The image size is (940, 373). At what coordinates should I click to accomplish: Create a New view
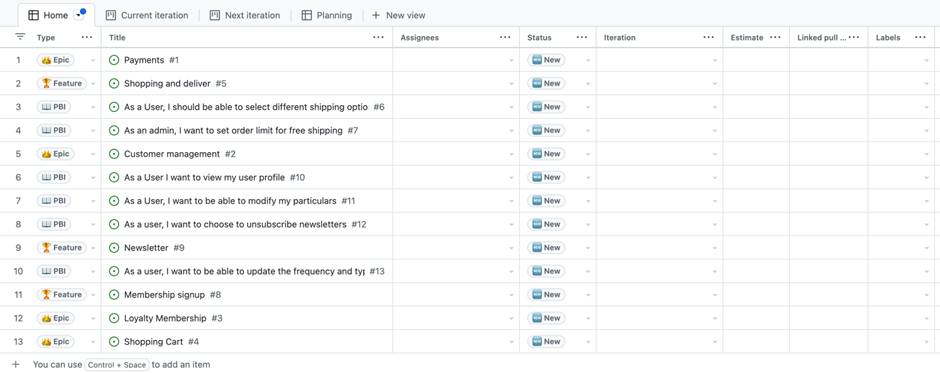(399, 16)
